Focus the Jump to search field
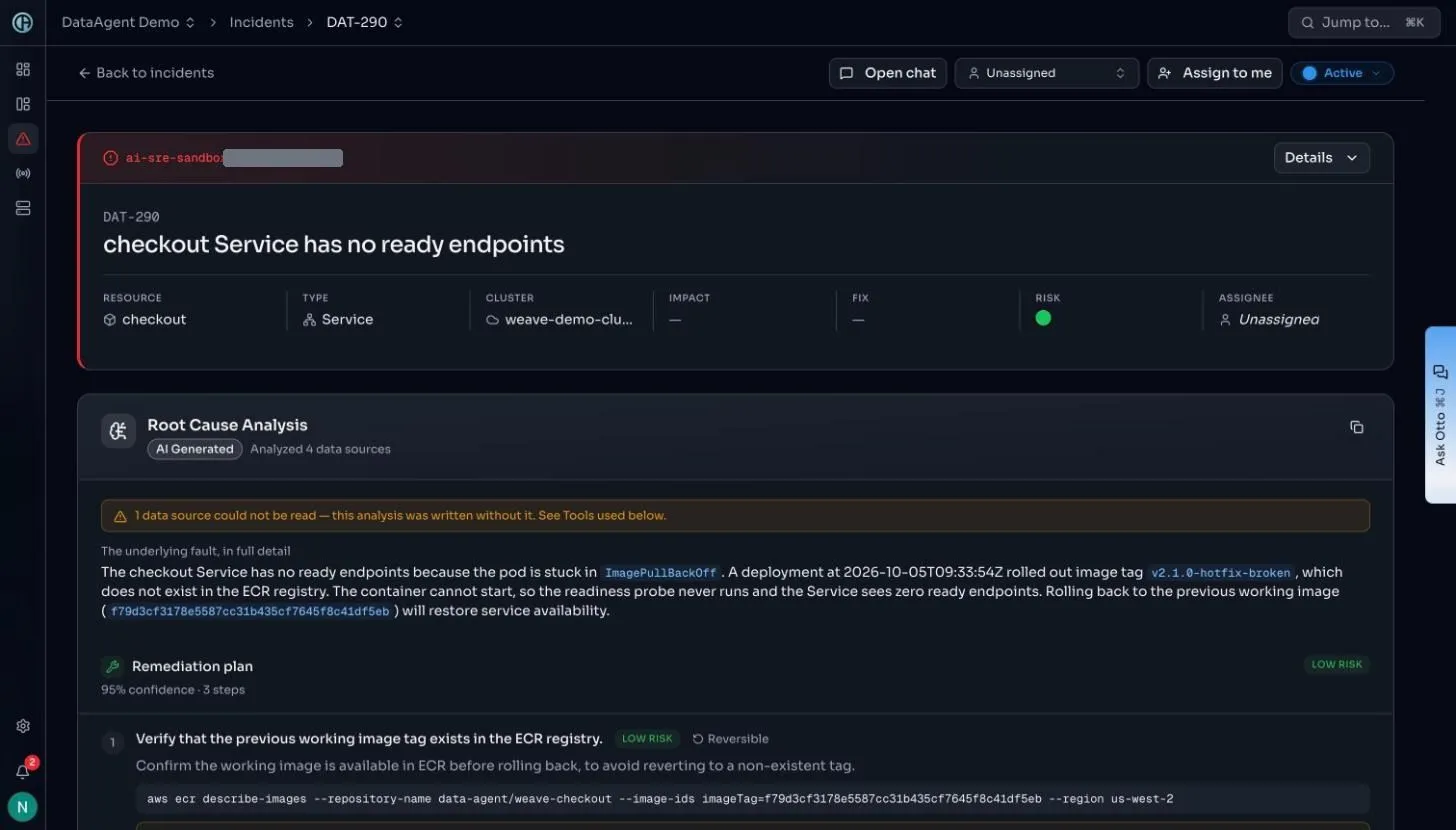The image size is (1456, 830). click(x=1362, y=22)
